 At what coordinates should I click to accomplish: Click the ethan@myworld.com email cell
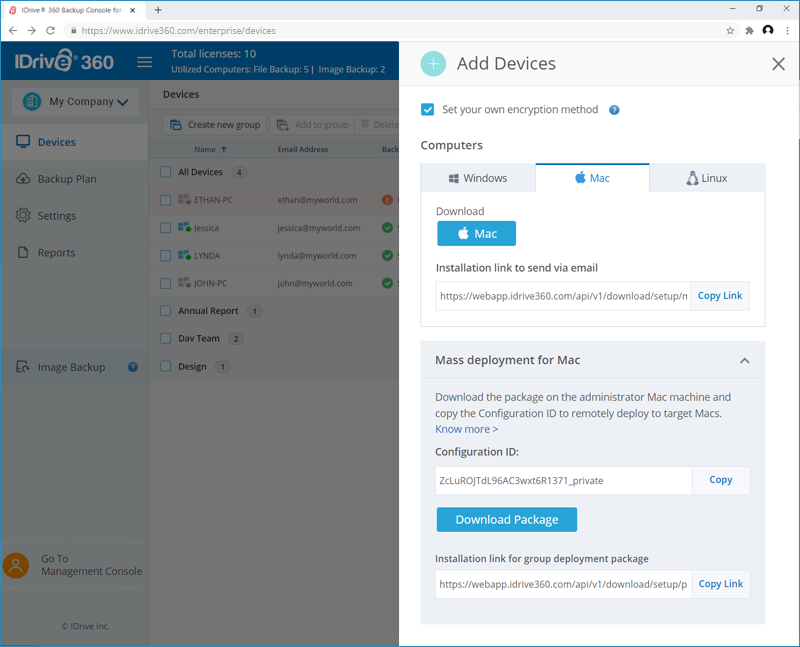point(317,200)
